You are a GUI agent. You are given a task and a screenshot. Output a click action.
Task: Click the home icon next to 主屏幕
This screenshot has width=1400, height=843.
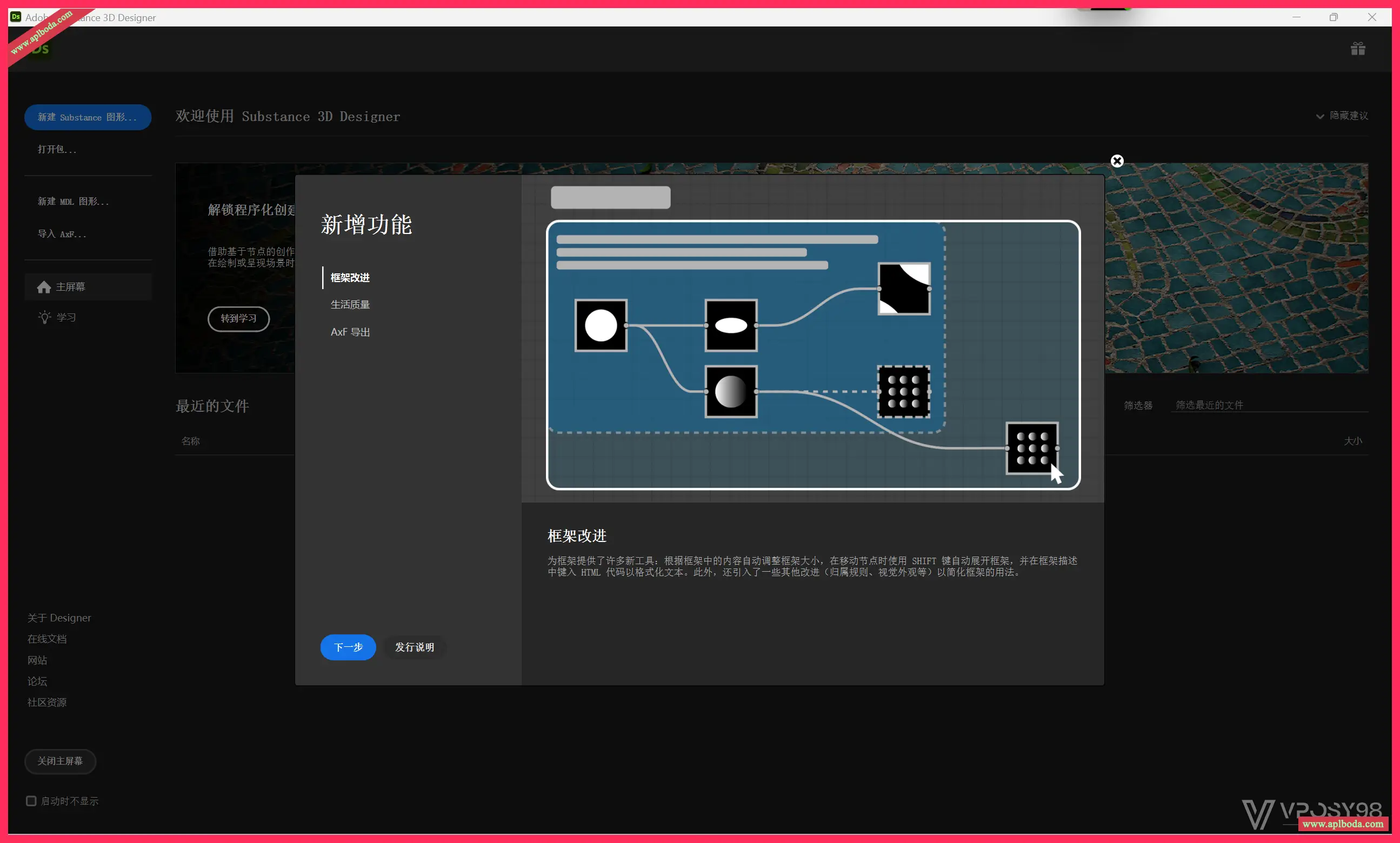pyautogui.click(x=44, y=287)
